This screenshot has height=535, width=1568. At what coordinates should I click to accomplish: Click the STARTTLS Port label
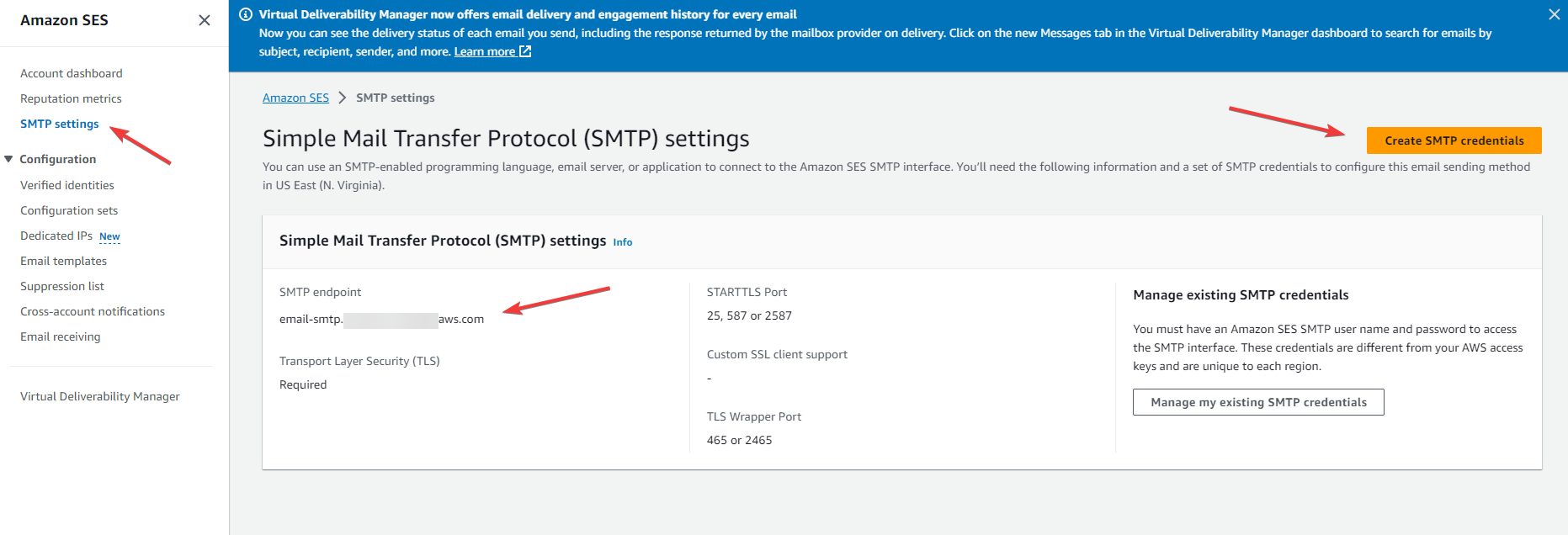pyautogui.click(x=747, y=292)
